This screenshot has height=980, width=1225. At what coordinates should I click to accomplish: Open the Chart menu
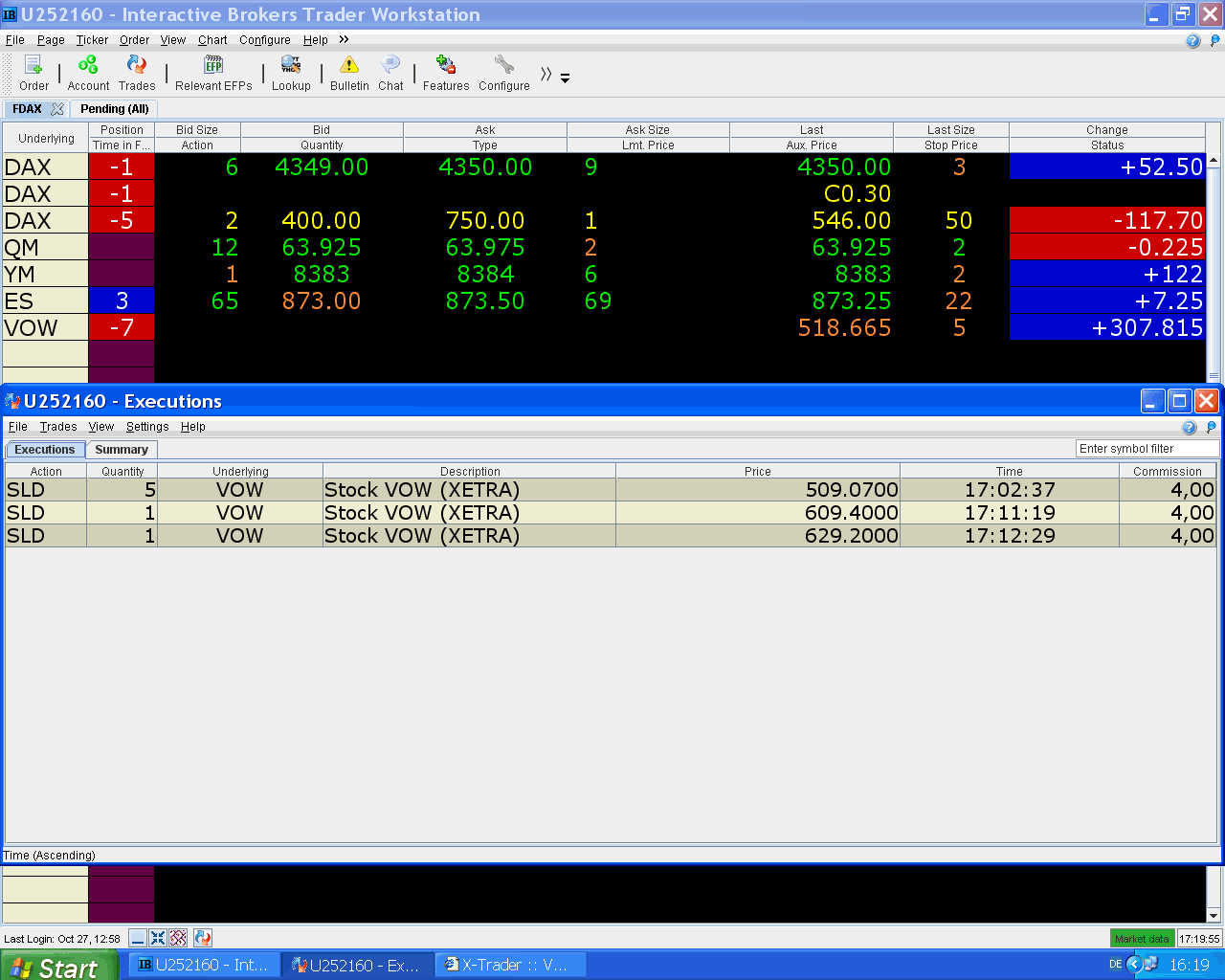(212, 40)
